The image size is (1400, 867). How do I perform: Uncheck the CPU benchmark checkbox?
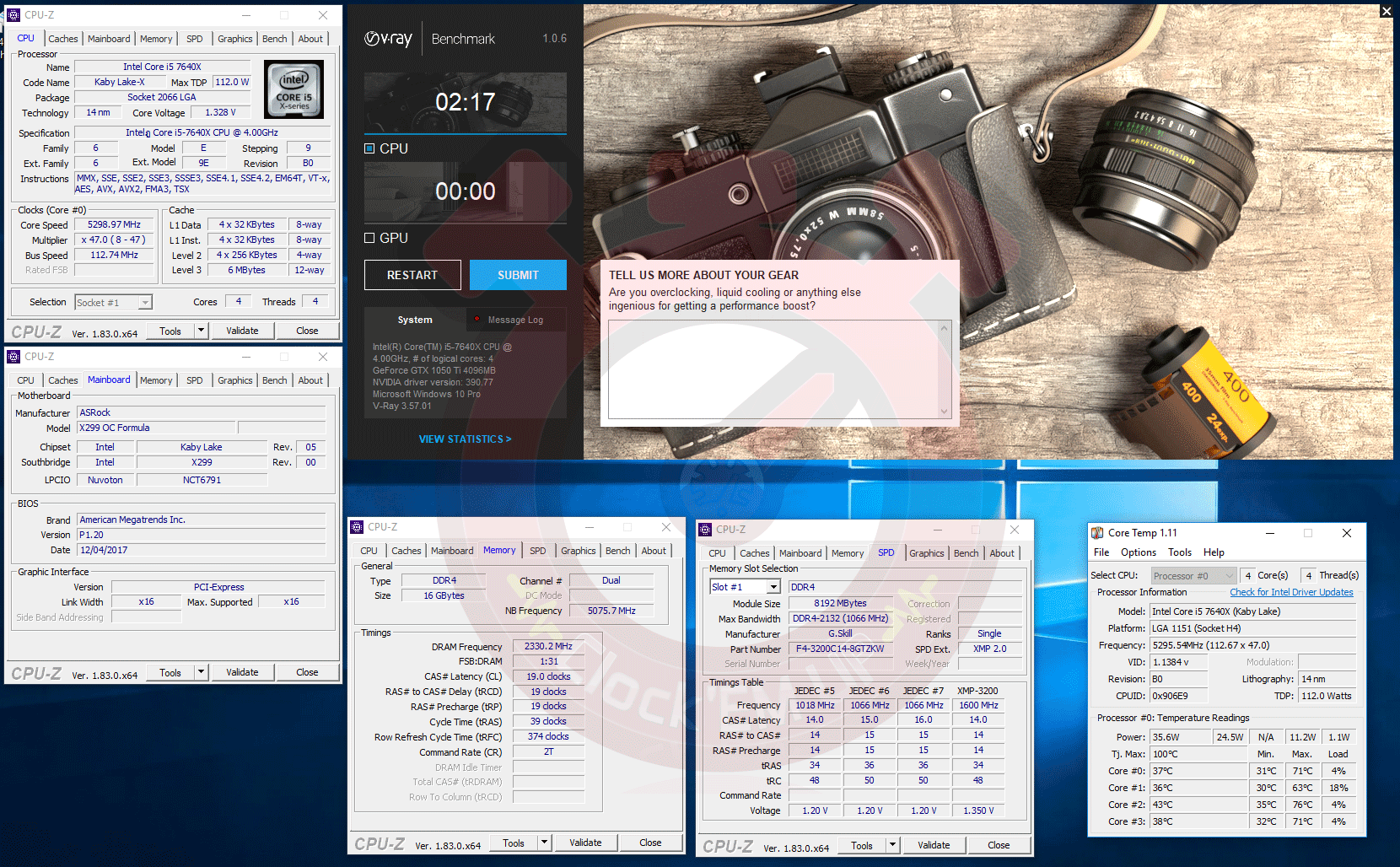pos(369,148)
